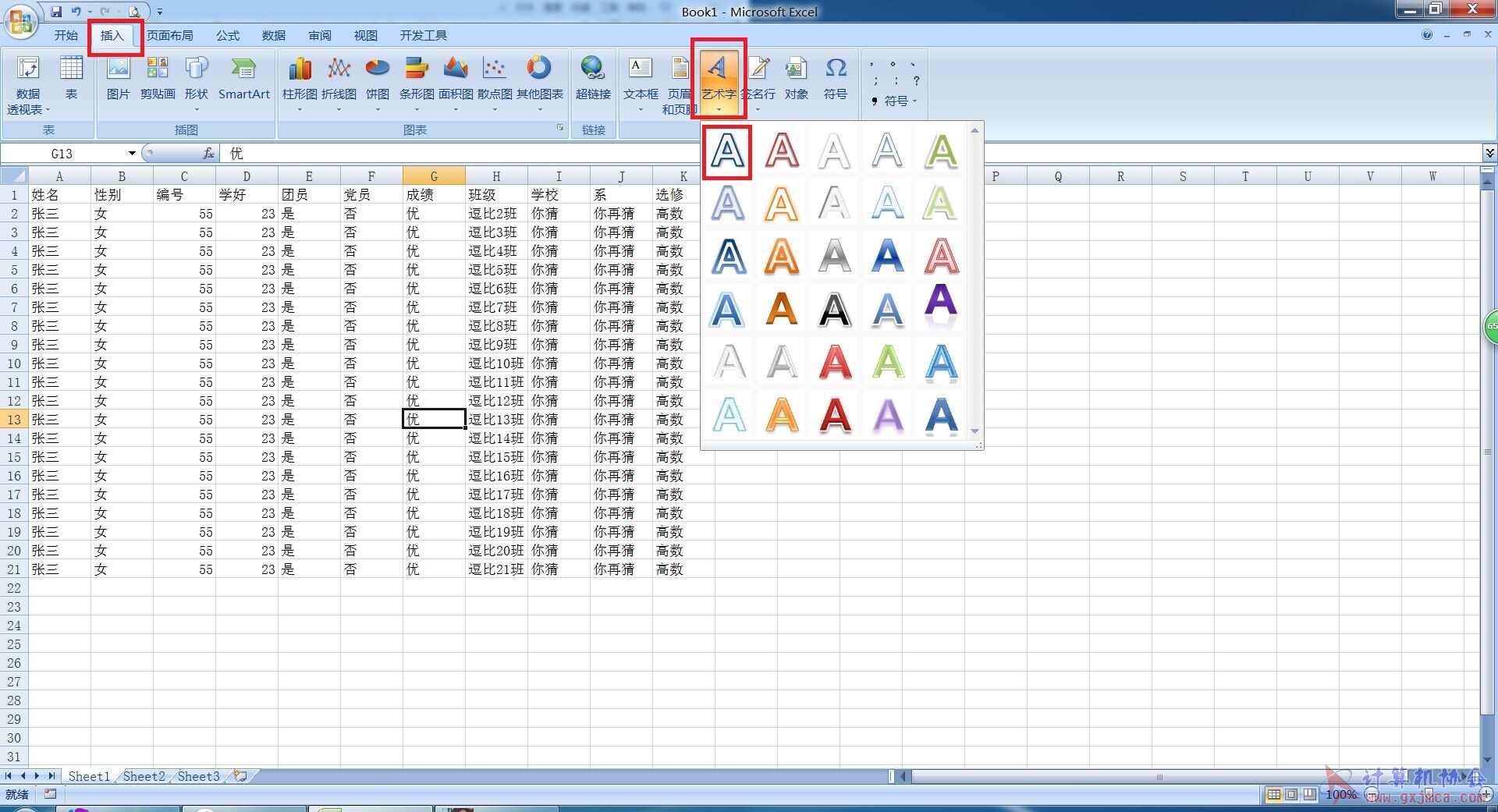Click cell H2 containing 逗比2班
The width and height of the screenshot is (1498, 812).
point(496,213)
